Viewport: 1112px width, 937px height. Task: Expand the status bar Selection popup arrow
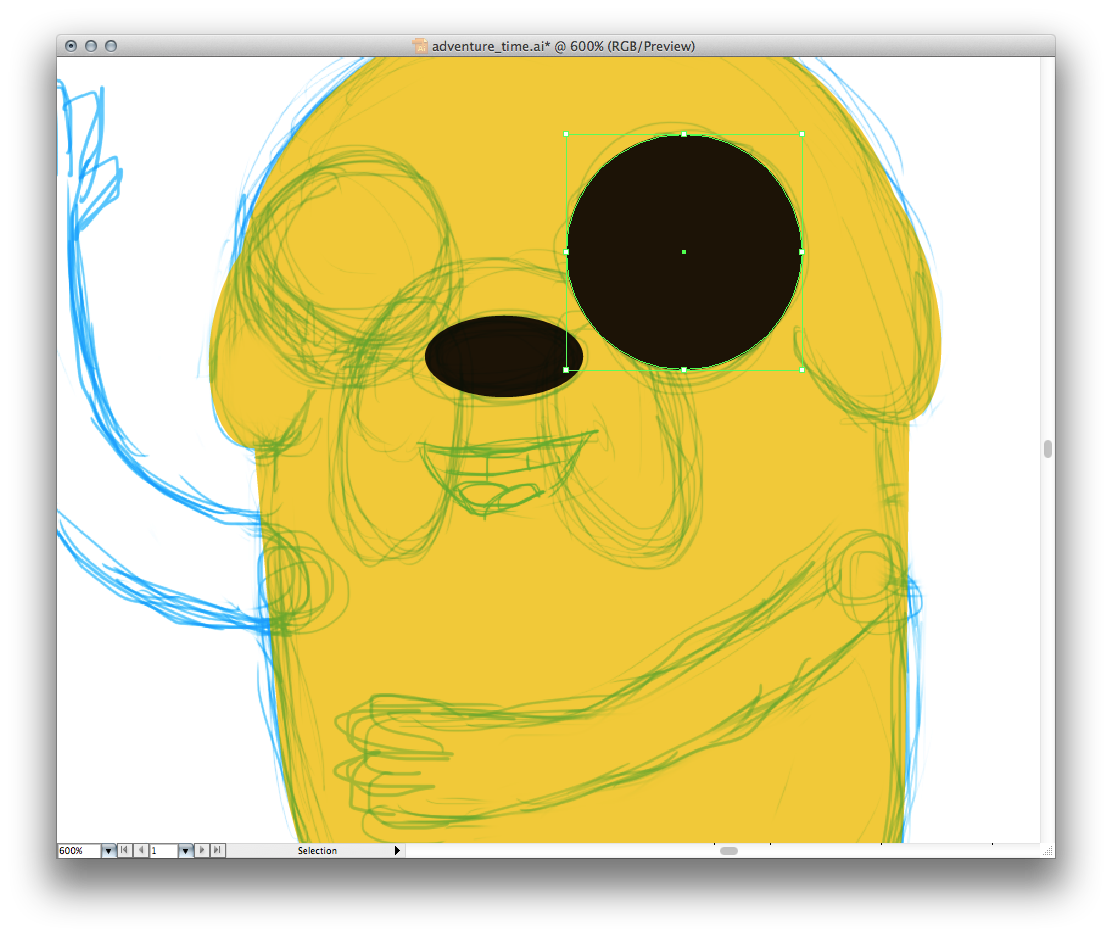(397, 851)
